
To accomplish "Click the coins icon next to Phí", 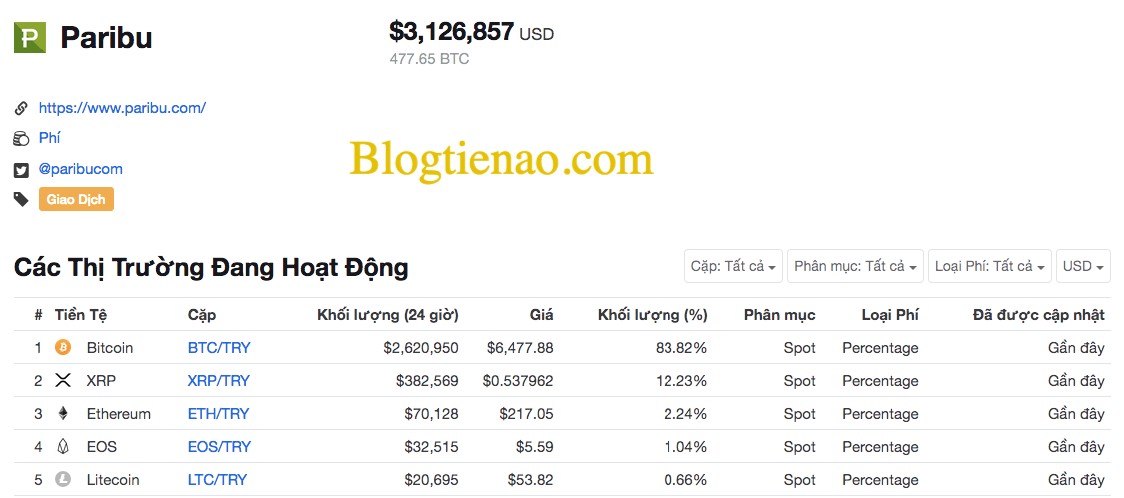I will (x=22, y=139).
